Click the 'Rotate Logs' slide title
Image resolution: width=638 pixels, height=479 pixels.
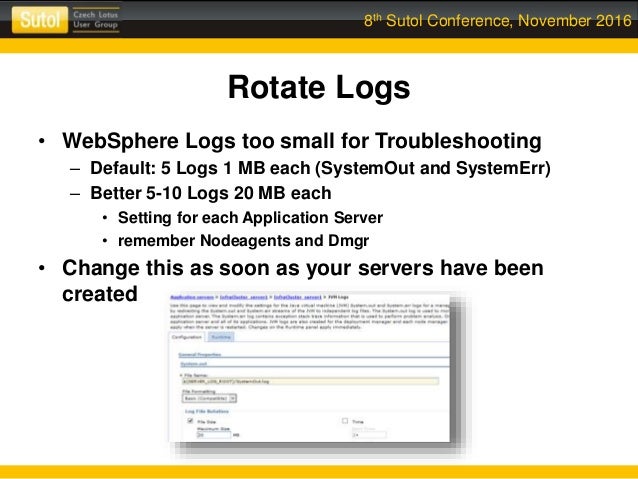click(x=319, y=87)
